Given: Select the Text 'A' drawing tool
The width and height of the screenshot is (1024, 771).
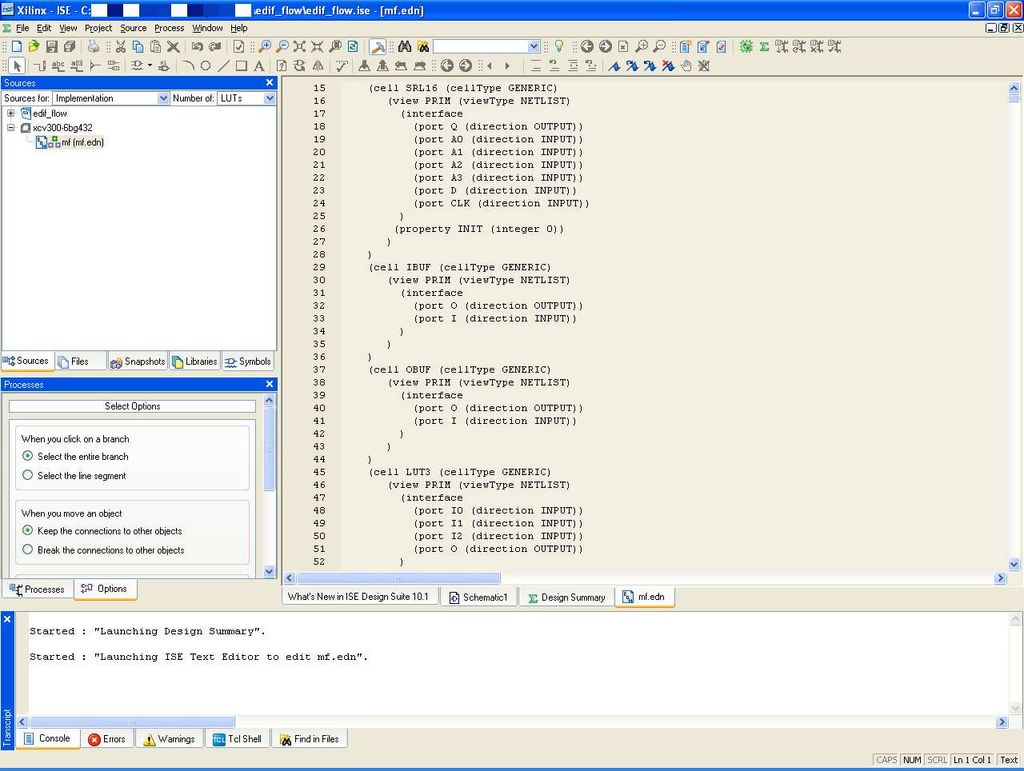Looking at the screenshot, I should (x=258, y=66).
